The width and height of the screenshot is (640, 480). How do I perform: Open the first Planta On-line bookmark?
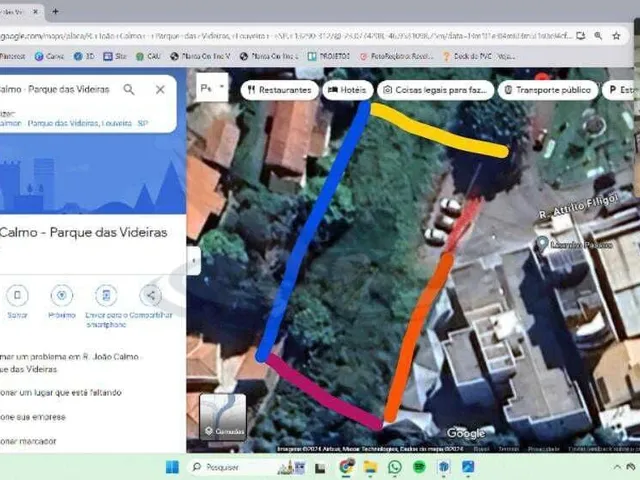tap(200, 56)
